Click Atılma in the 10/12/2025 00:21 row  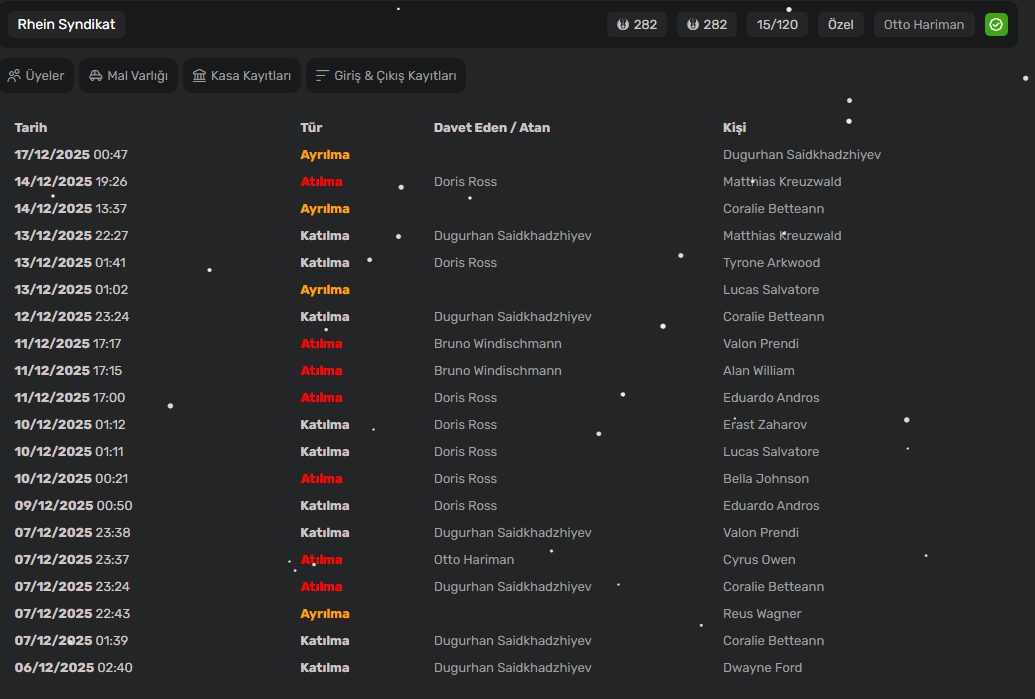pos(321,479)
